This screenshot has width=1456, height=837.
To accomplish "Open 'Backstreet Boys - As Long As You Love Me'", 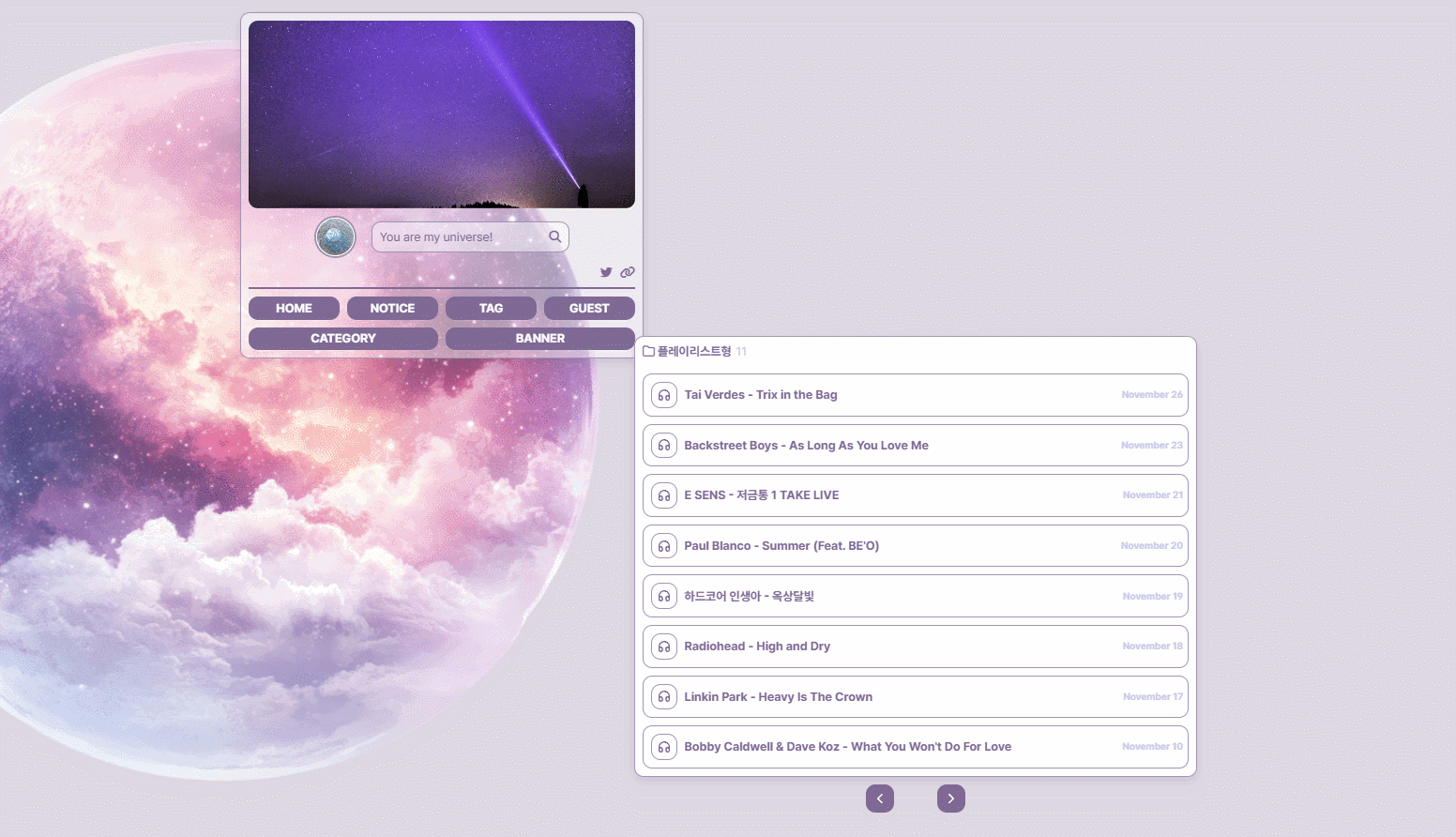I will pos(806,446).
